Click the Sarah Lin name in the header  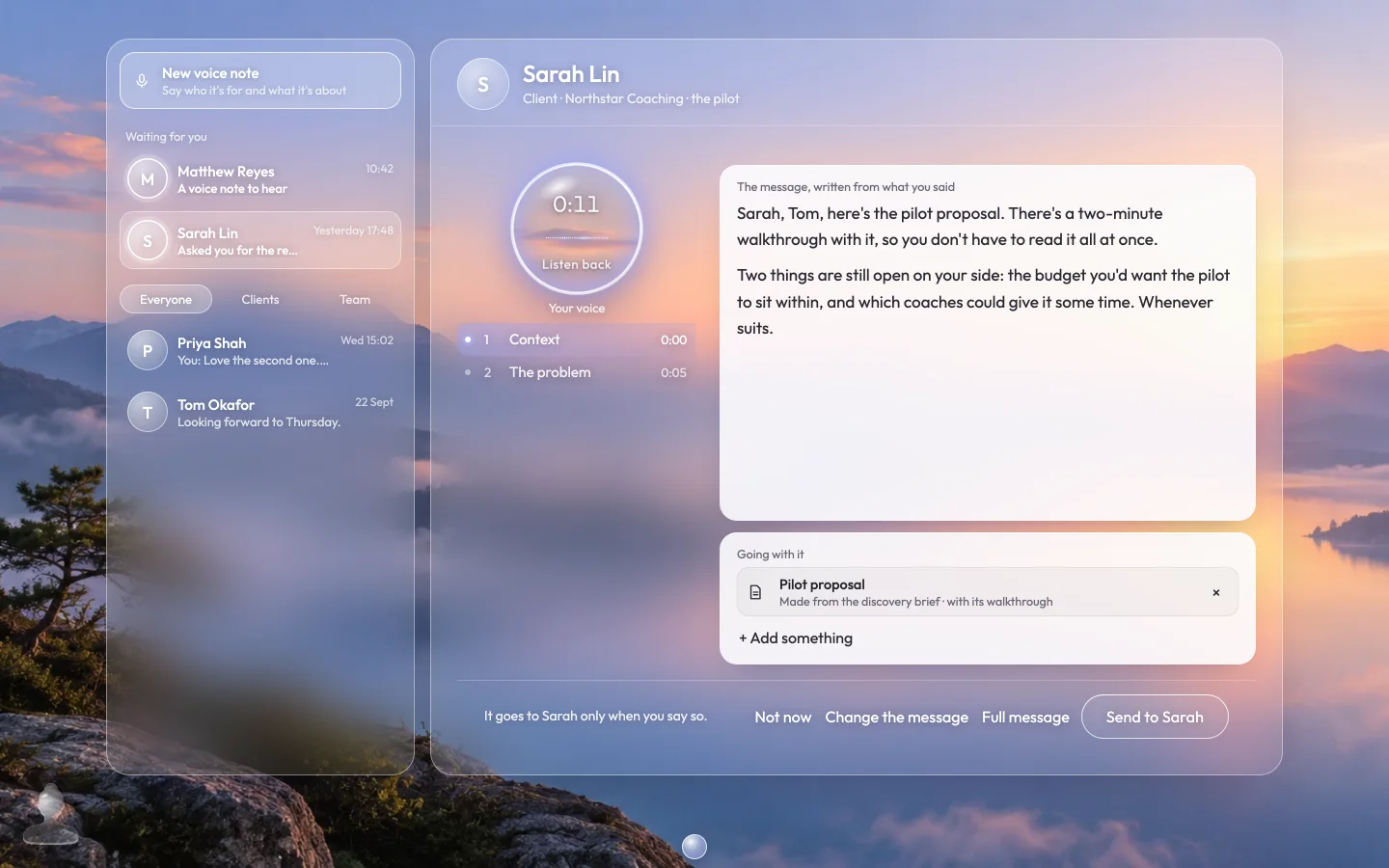[x=571, y=74]
